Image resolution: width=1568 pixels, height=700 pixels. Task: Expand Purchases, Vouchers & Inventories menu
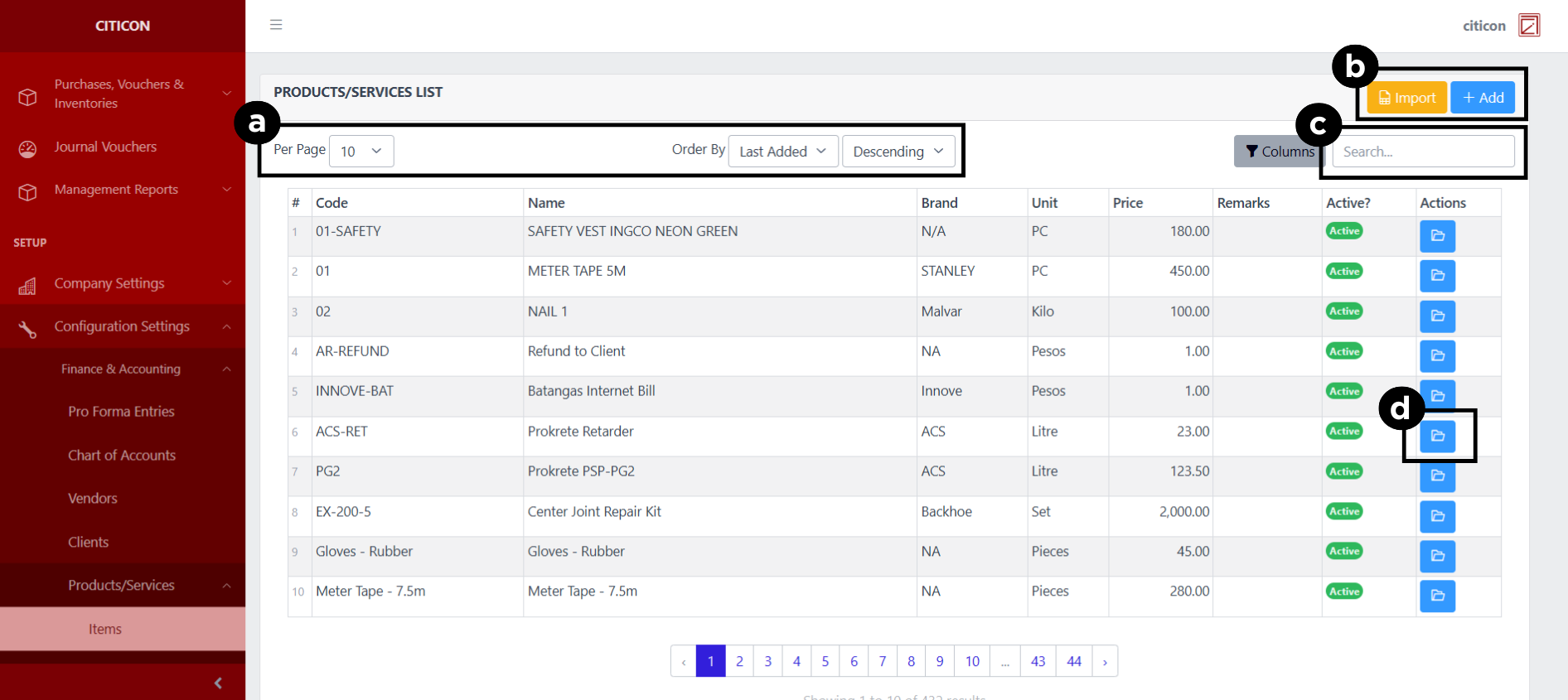click(123, 94)
